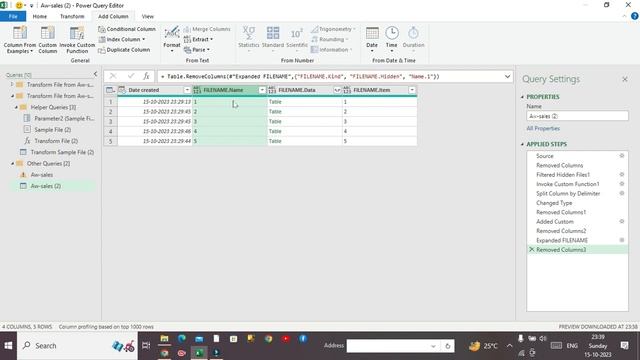
Task: Add a Conditional Column
Action: click(127, 29)
